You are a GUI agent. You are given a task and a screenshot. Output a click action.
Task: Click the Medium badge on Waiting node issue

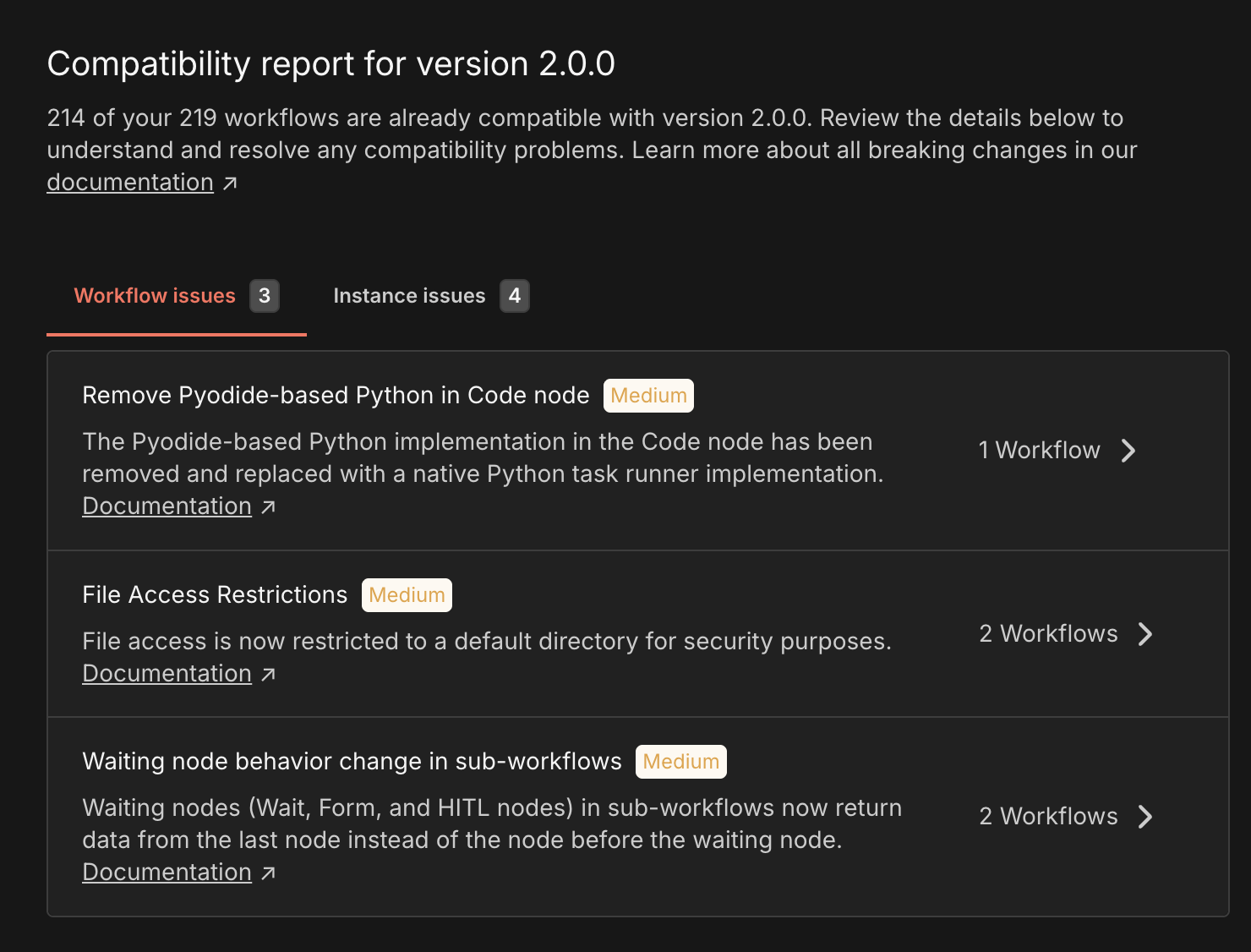coord(680,761)
